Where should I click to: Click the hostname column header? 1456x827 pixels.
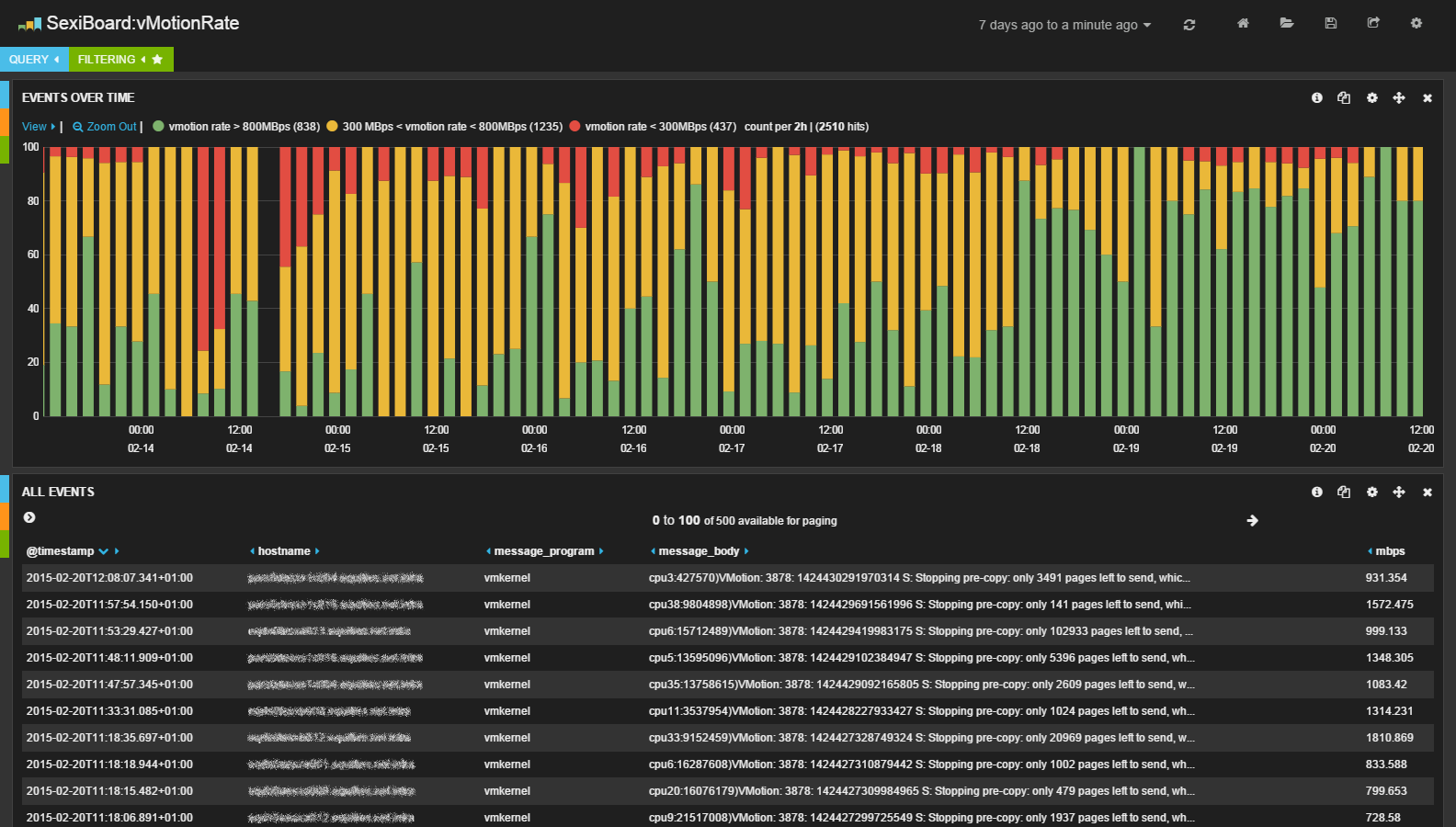coord(284,551)
